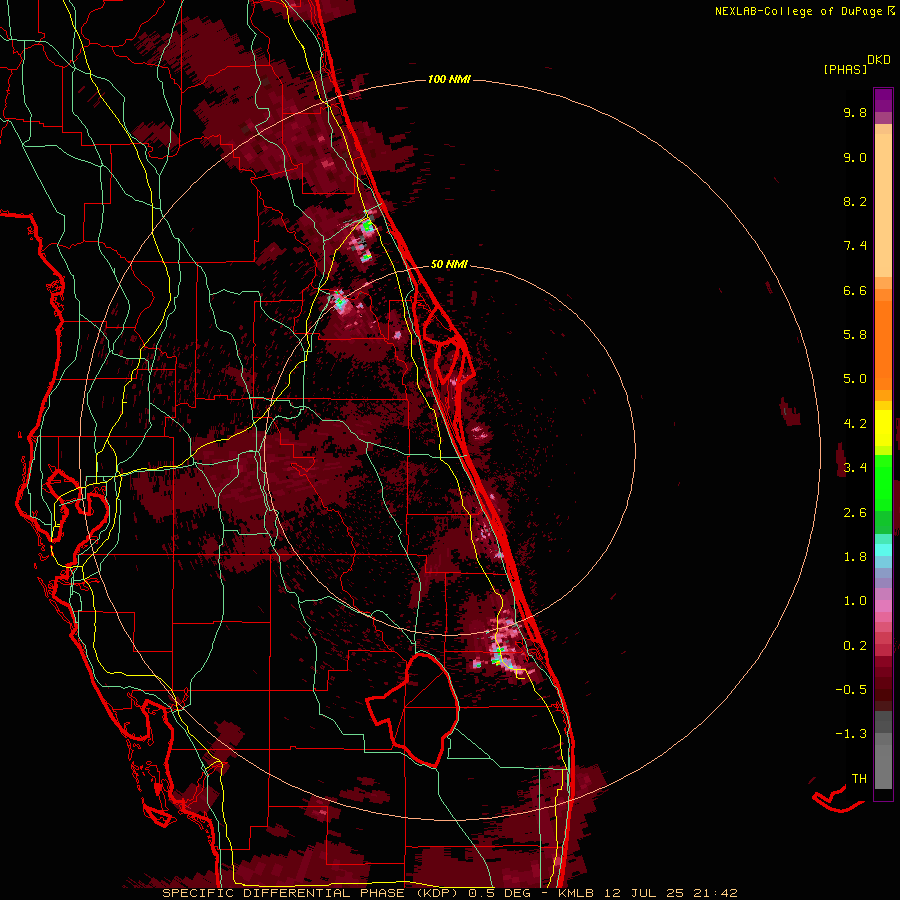Pick the yellow segment of the color bar
The image size is (900, 900).
click(x=883, y=428)
